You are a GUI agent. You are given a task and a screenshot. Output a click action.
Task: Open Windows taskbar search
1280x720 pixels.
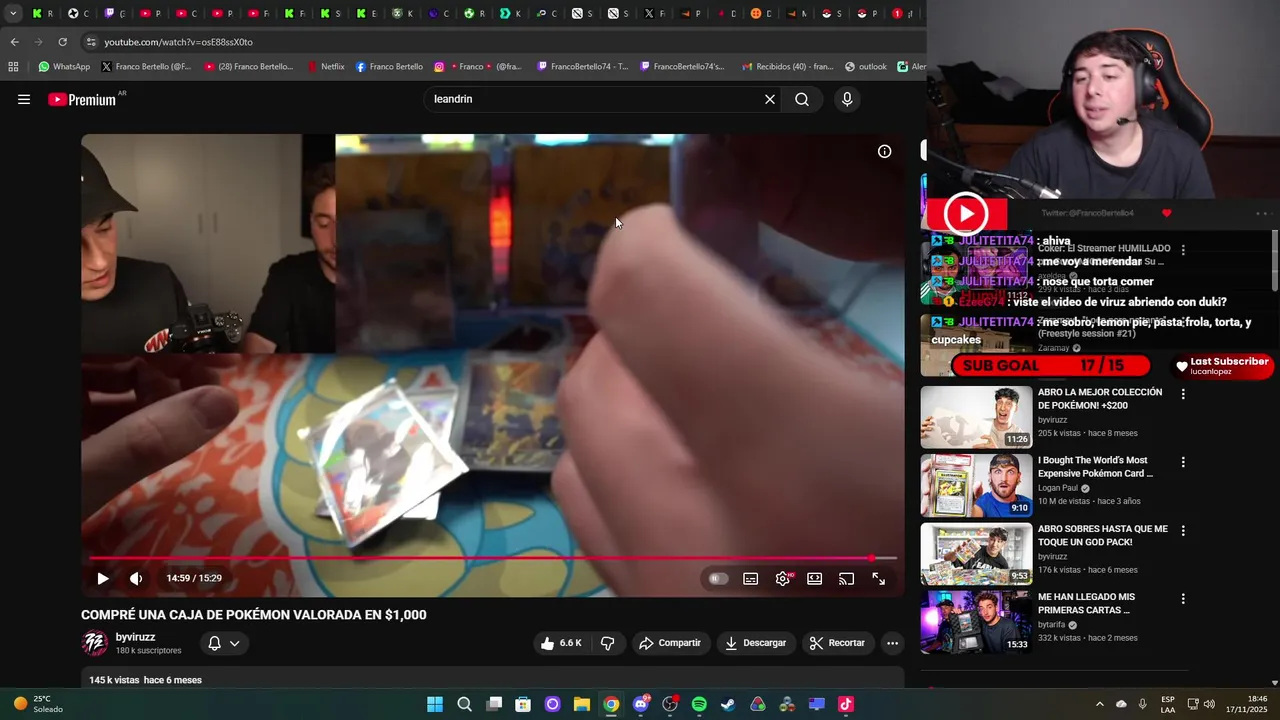[x=464, y=704]
